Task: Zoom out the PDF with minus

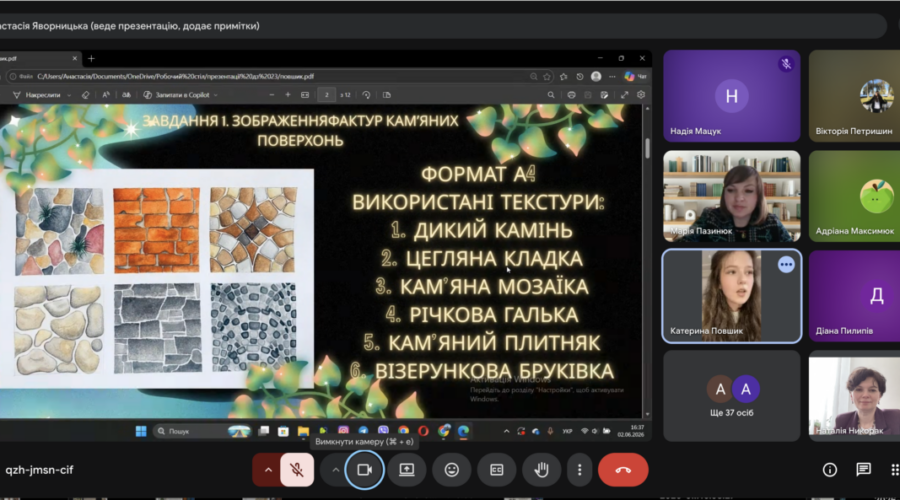Action: pos(271,95)
